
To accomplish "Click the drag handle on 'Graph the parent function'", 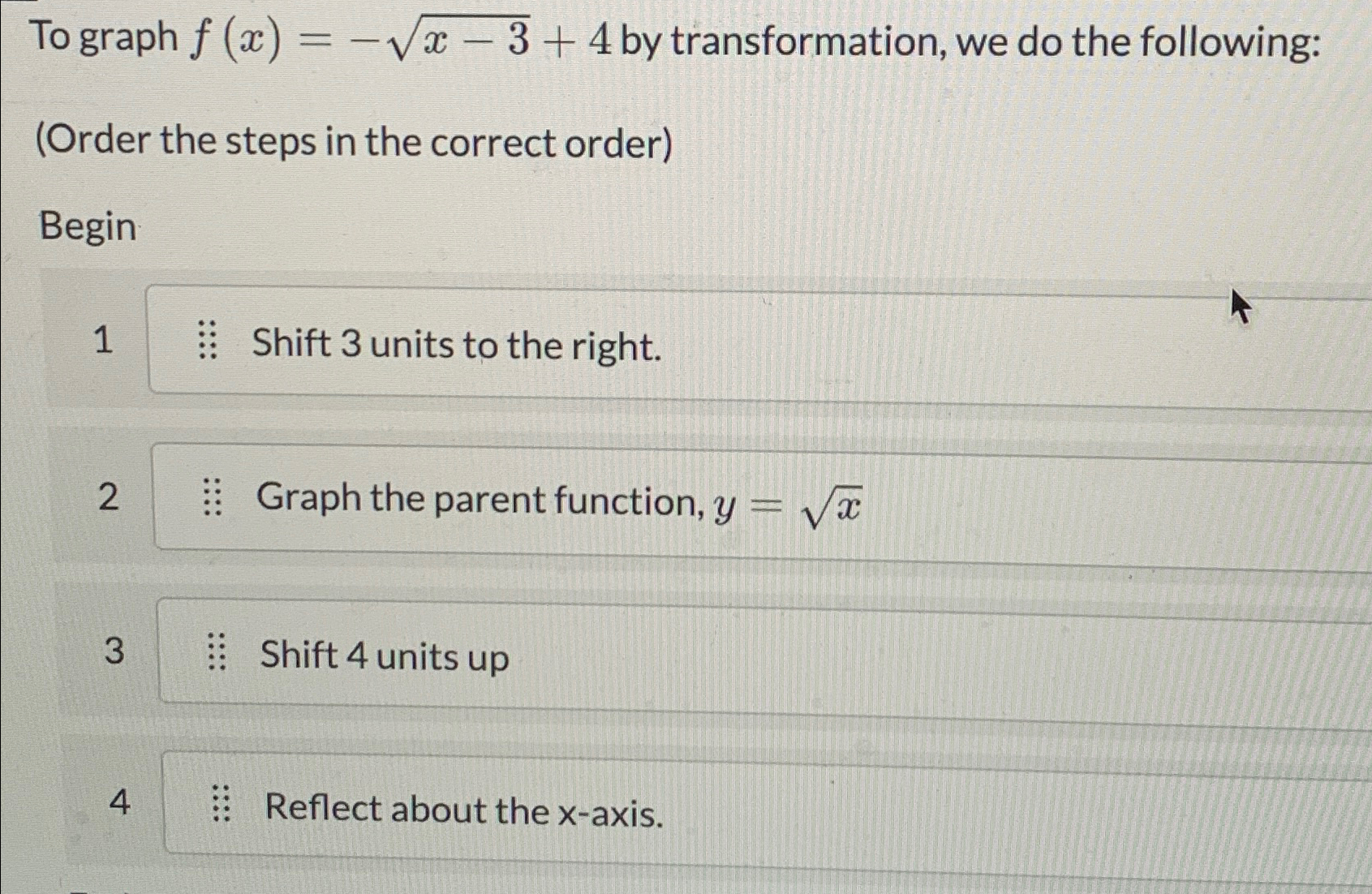I will tap(213, 496).
